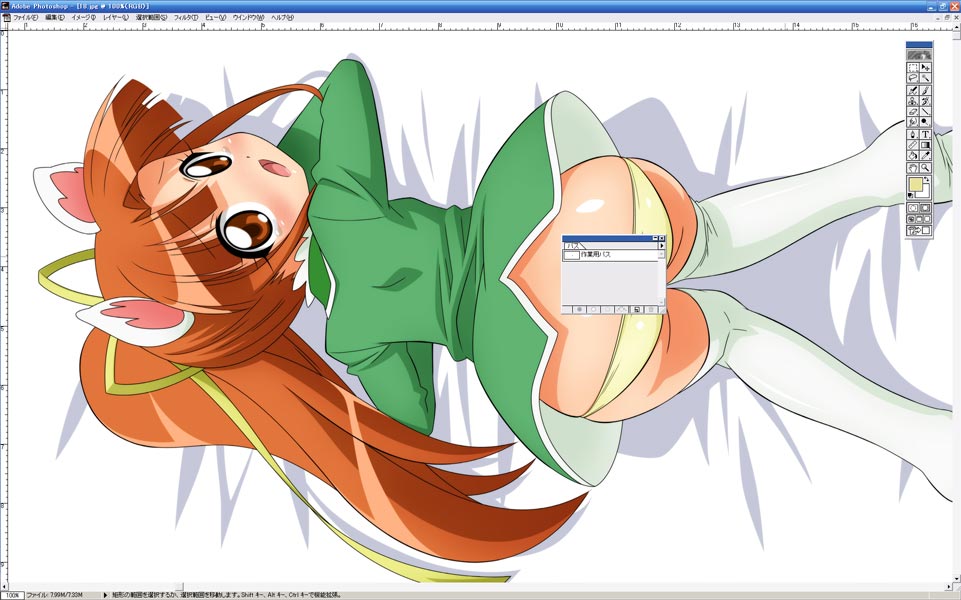
Task: Open the yellow foreground color picker
Action: [916, 183]
